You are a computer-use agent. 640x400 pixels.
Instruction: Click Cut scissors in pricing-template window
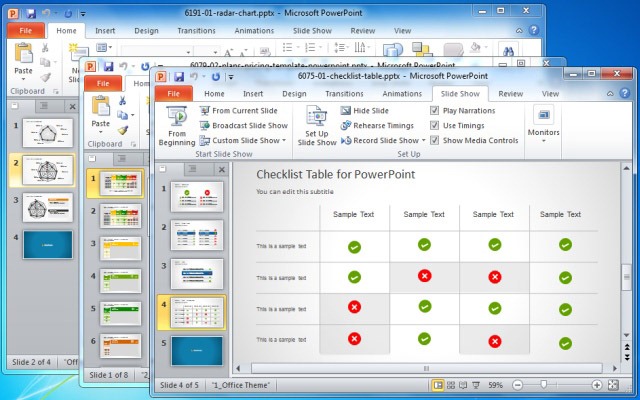[122, 100]
